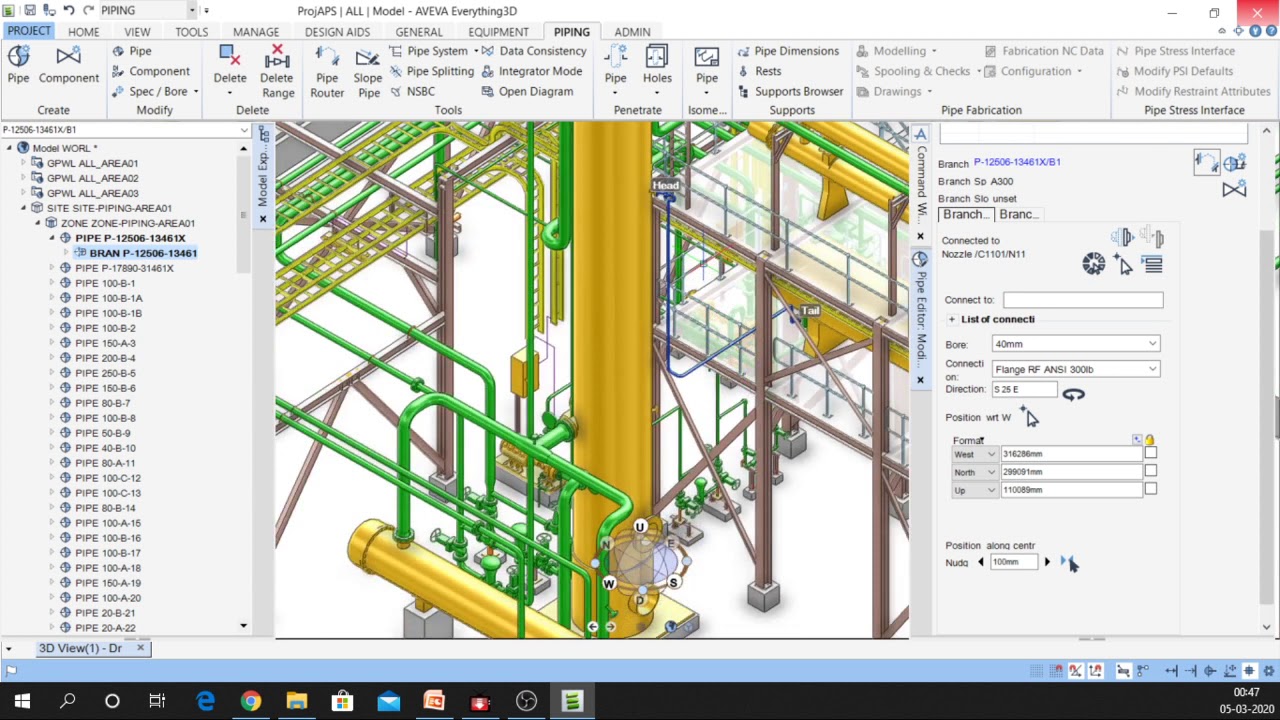
Task: Click the Supports Browser button
Action: click(791, 91)
